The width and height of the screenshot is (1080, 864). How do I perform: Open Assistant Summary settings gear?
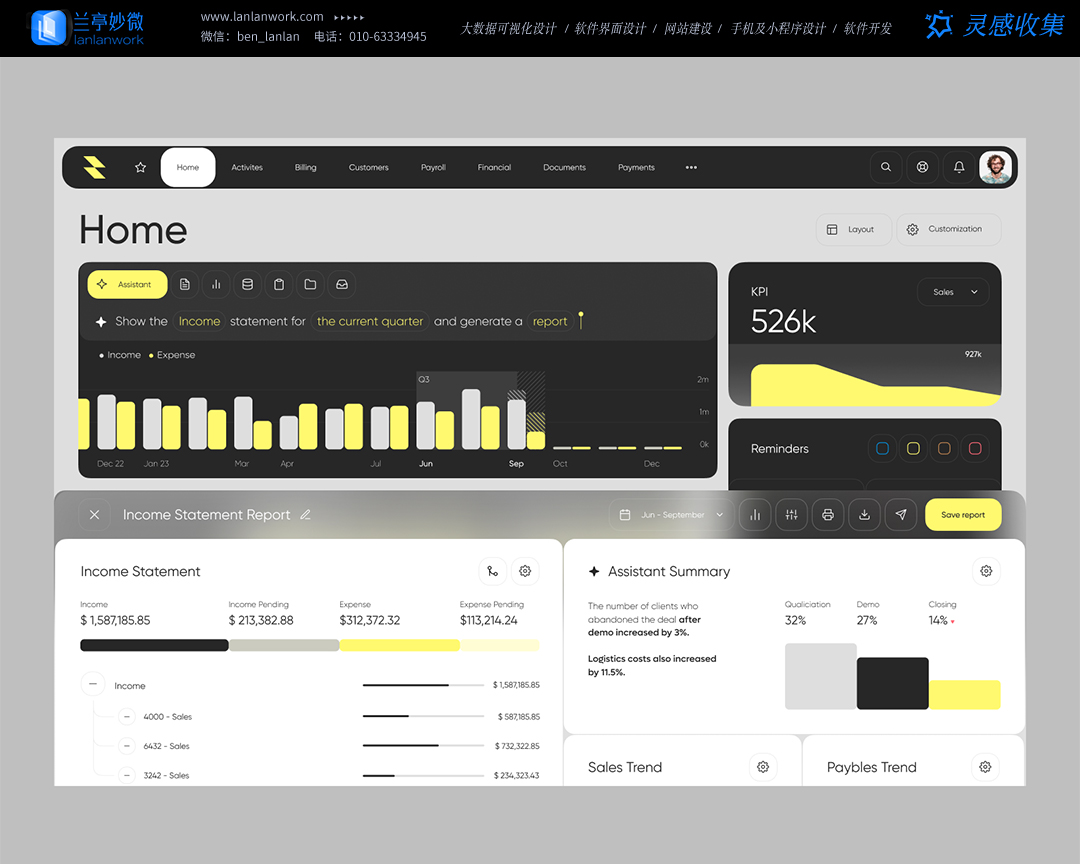986,571
